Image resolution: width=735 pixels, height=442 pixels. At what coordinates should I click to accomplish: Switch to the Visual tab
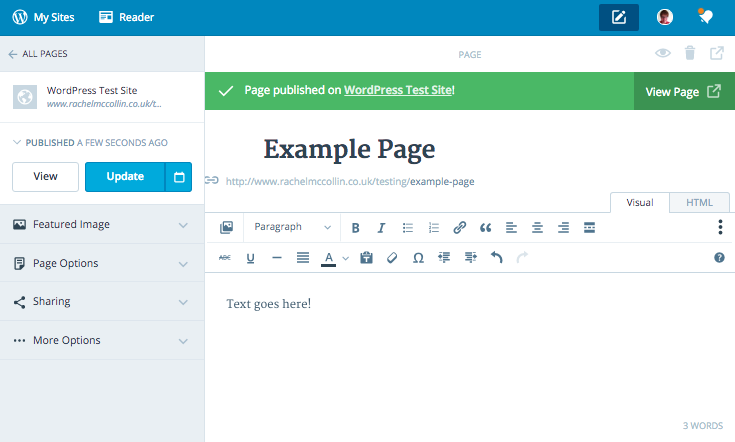[x=640, y=202]
